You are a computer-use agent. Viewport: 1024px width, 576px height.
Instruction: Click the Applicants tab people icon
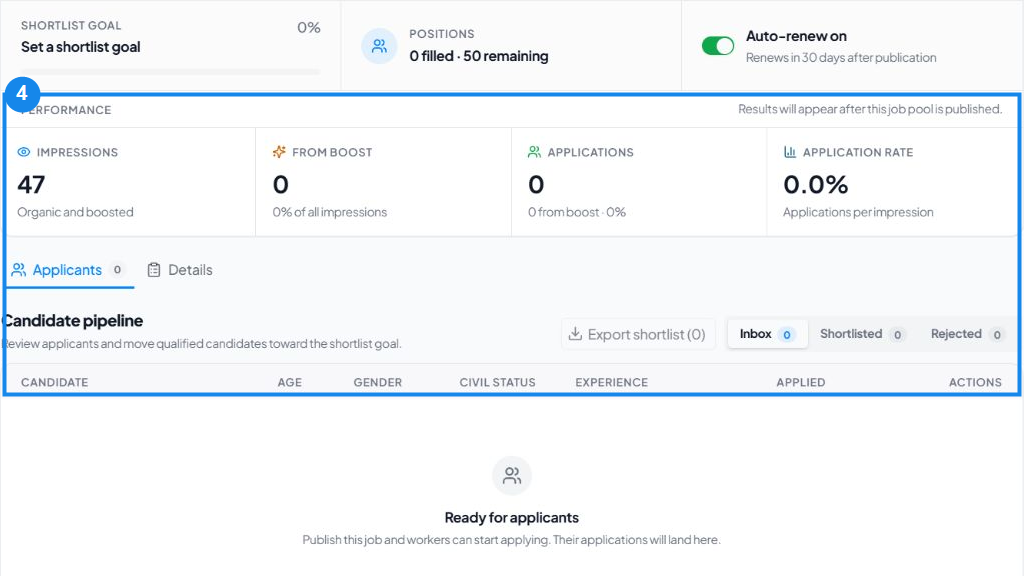click(19, 270)
